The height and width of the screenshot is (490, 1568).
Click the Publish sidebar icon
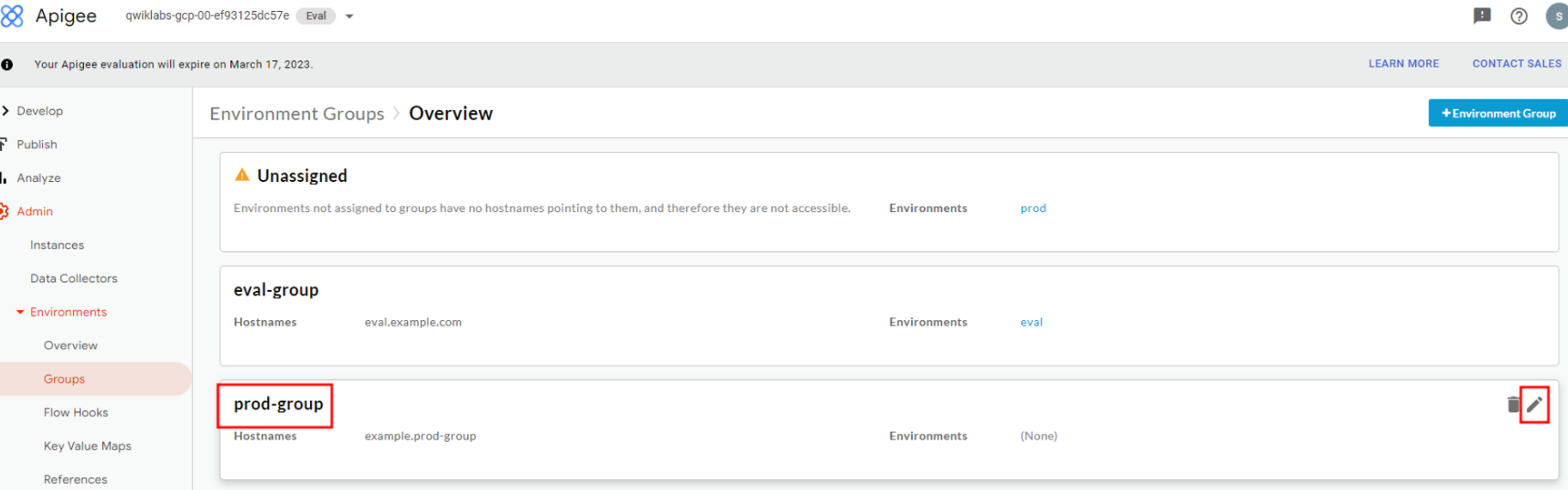[3, 144]
